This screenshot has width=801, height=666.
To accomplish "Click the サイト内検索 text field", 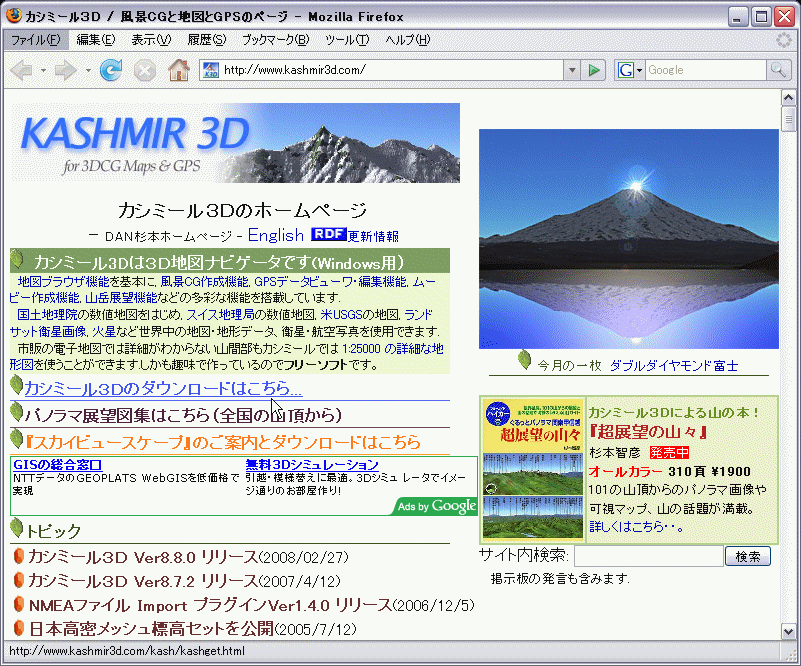I will pos(649,556).
